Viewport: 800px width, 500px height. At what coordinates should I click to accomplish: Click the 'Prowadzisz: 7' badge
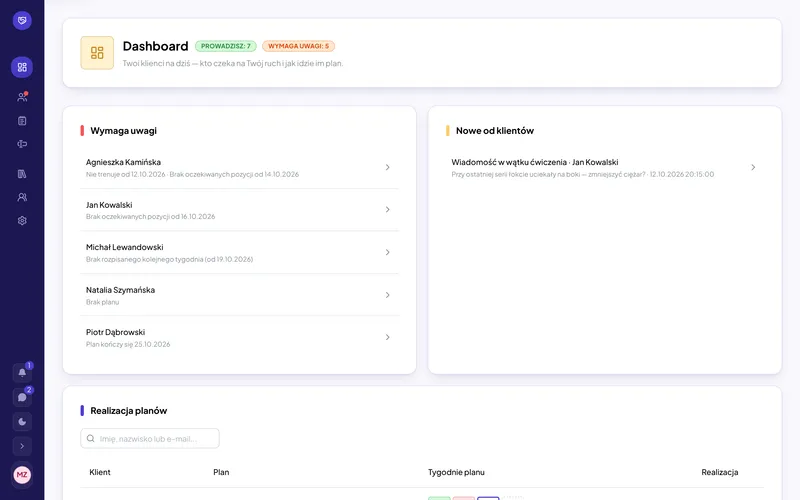226,46
